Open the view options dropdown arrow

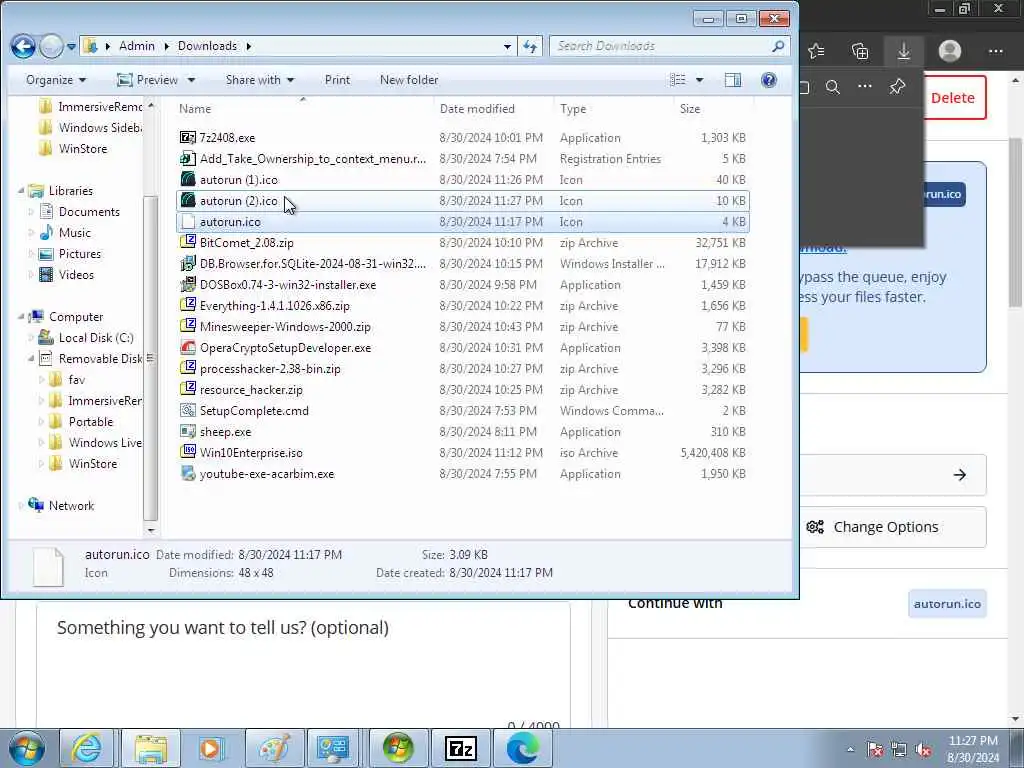coord(699,80)
